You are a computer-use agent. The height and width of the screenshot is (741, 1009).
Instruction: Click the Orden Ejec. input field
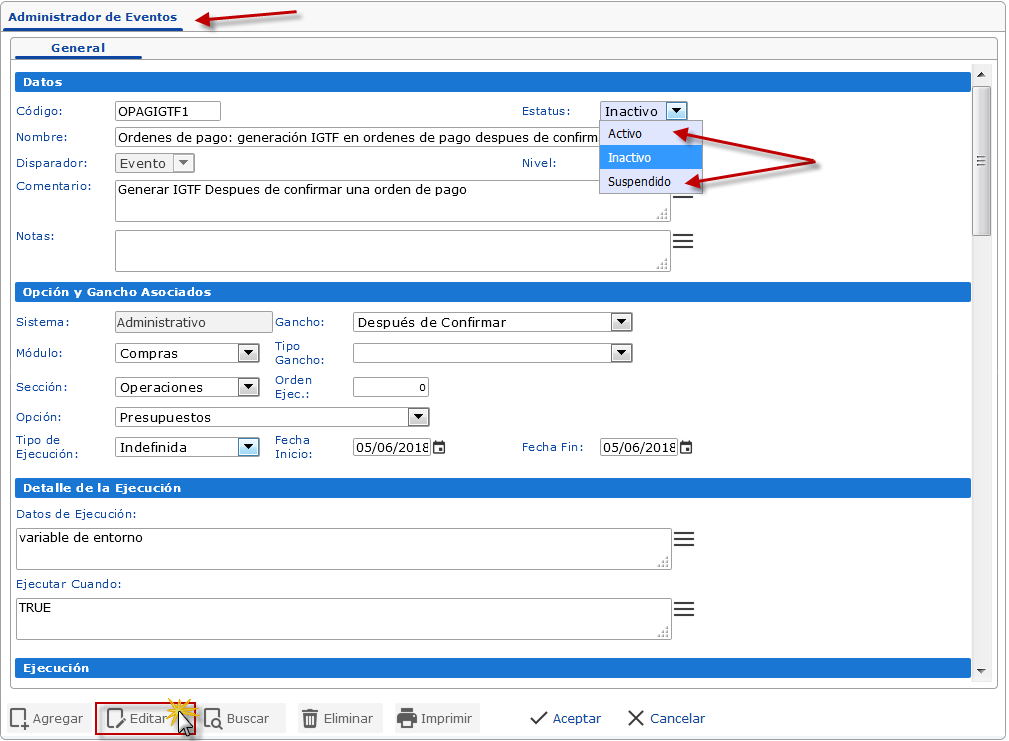[x=391, y=387]
